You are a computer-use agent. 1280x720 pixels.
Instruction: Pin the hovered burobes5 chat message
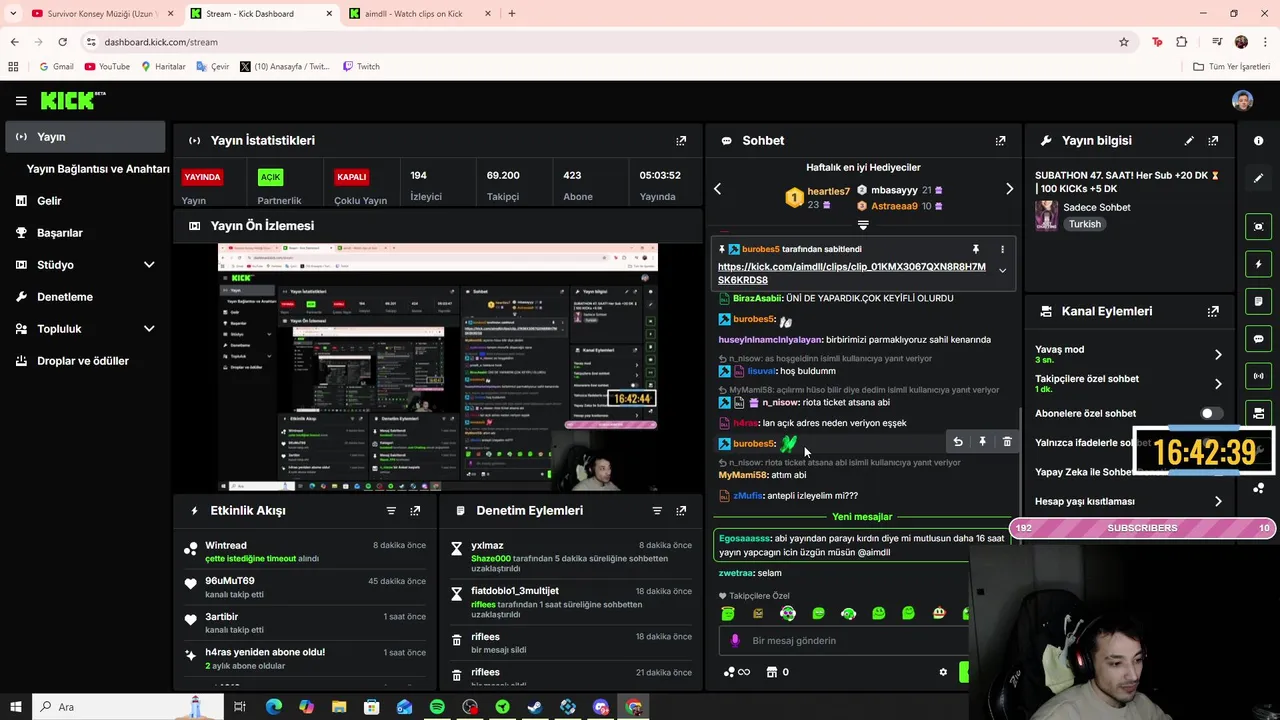coord(982,442)
